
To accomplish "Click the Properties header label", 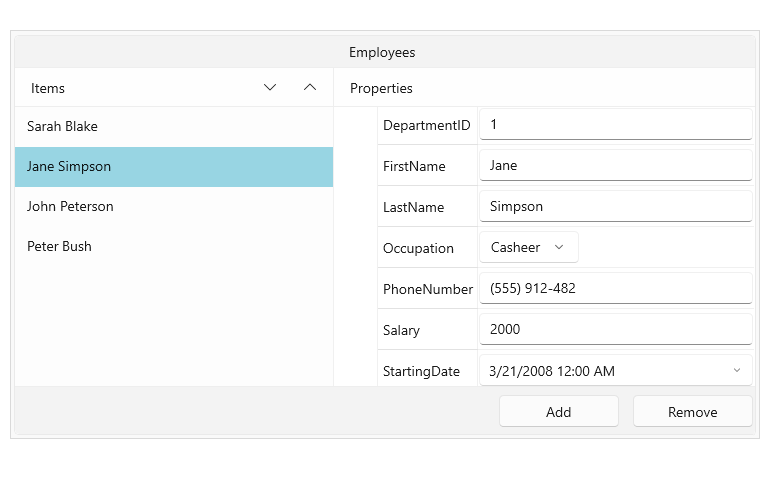I will tap(381, 88).
